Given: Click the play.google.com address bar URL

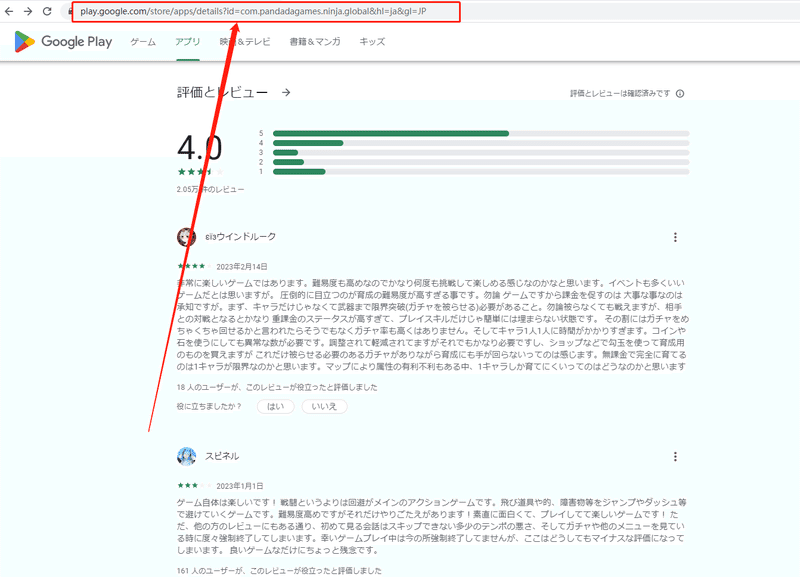Looking at the screenshot, I should [x=253, y=11].
